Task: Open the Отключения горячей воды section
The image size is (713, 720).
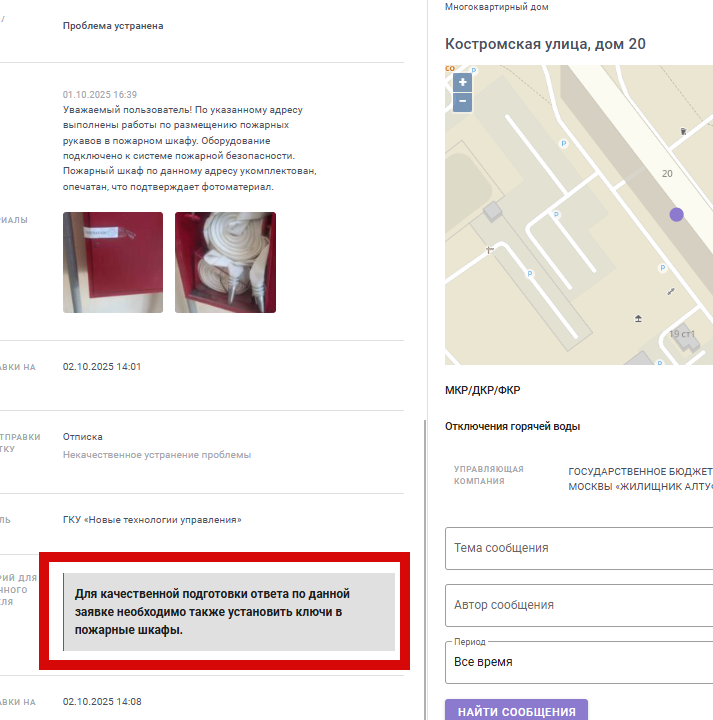Action: point(512,427)
